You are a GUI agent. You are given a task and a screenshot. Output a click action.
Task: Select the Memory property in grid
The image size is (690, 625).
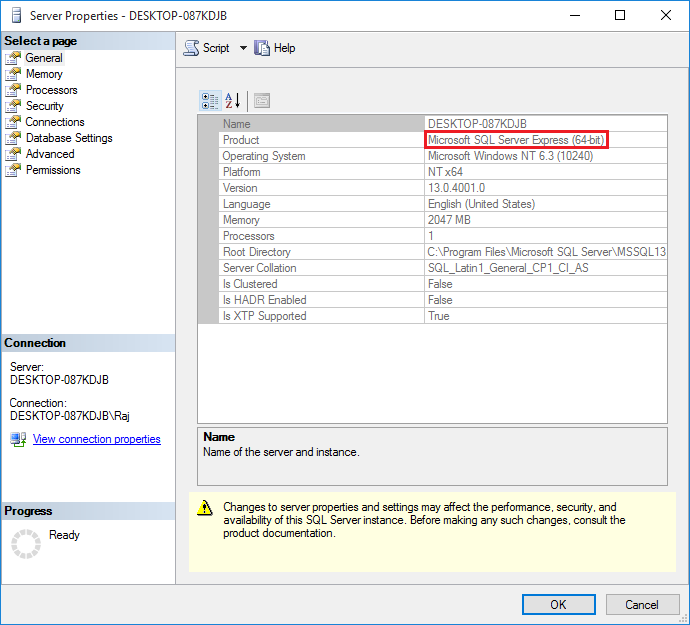443,220
